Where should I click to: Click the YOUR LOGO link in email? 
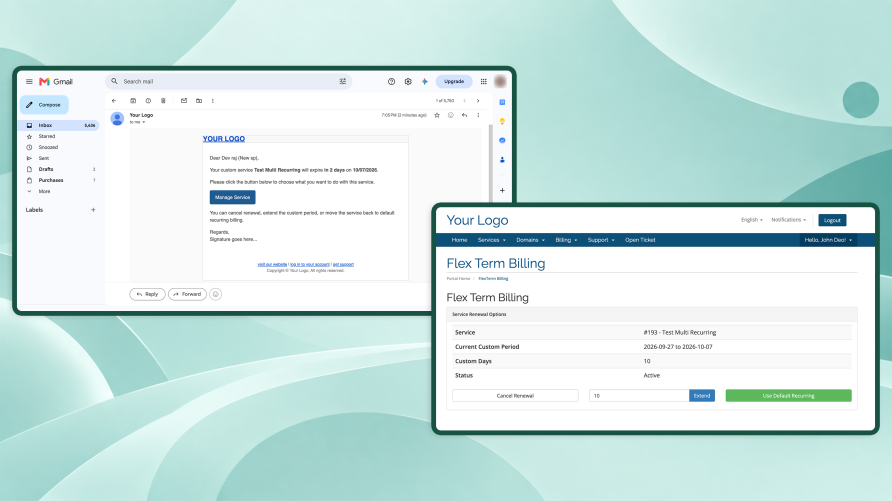(x=224, y=139)
